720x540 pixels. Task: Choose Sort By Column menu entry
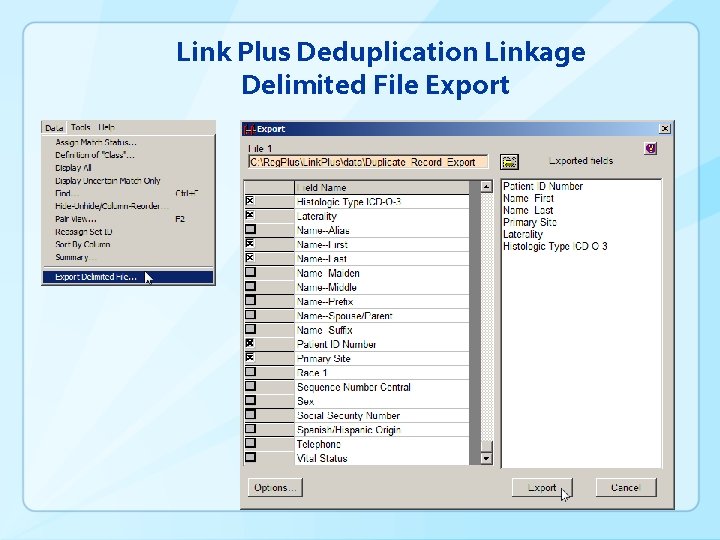coord(128,244)
